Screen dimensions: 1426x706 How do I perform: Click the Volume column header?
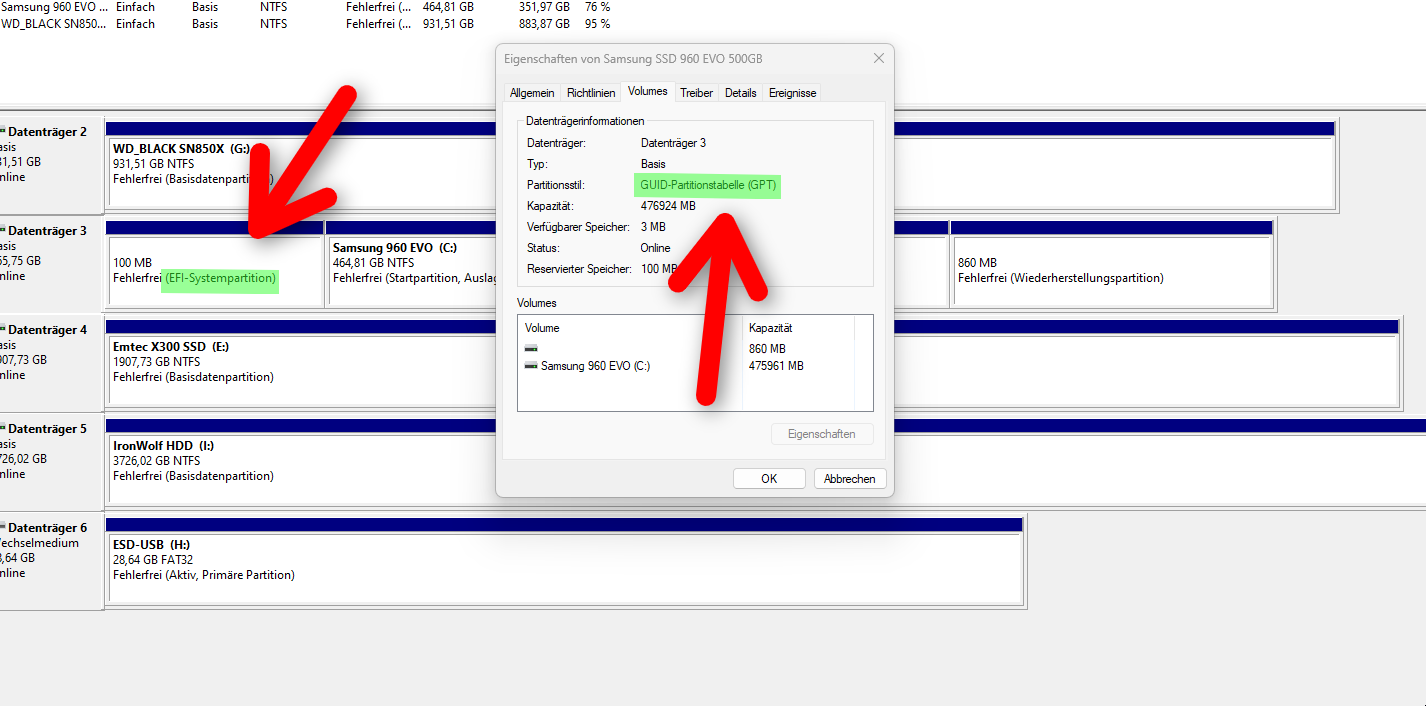(x=630, y=328)
